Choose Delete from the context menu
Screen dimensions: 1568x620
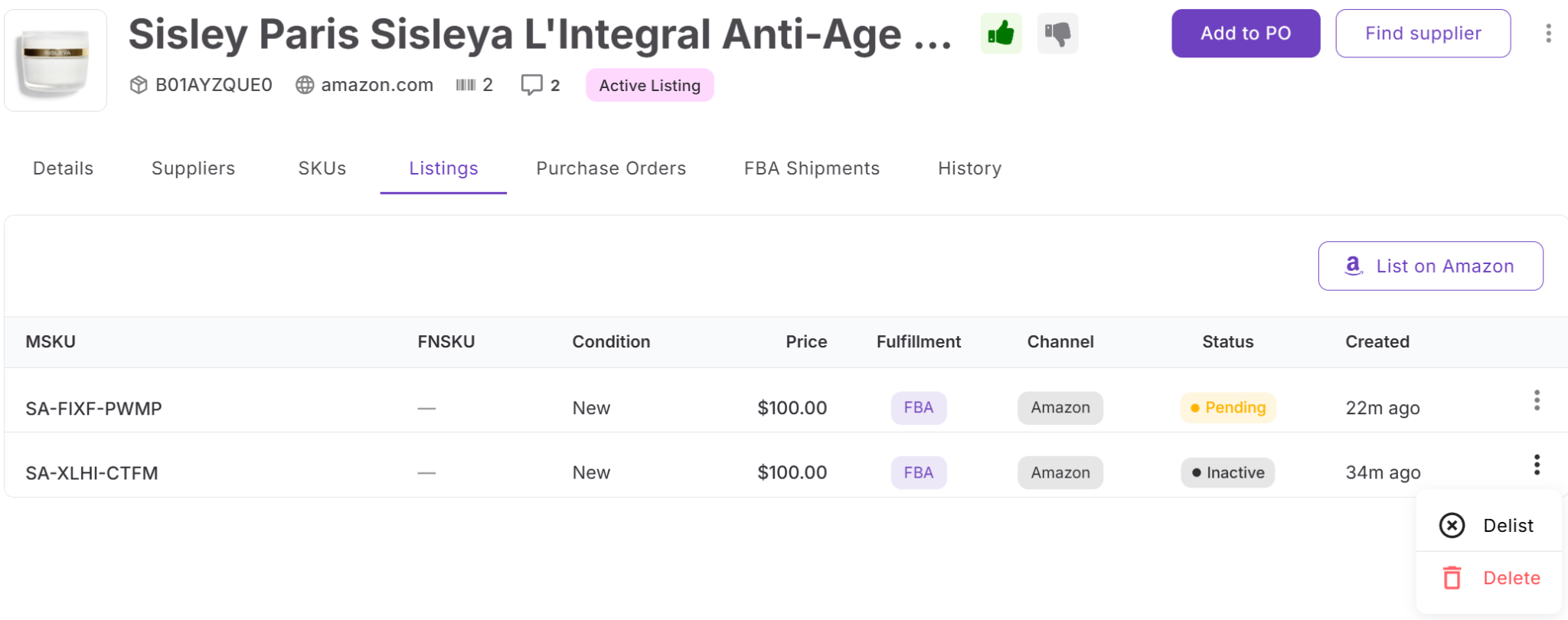(x=1488, y=578)
